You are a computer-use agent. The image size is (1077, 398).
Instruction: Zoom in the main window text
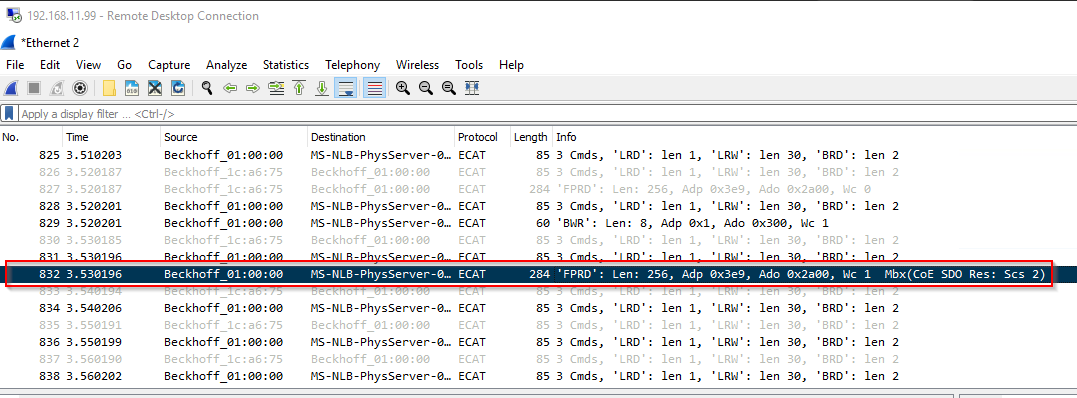(403, 88)
